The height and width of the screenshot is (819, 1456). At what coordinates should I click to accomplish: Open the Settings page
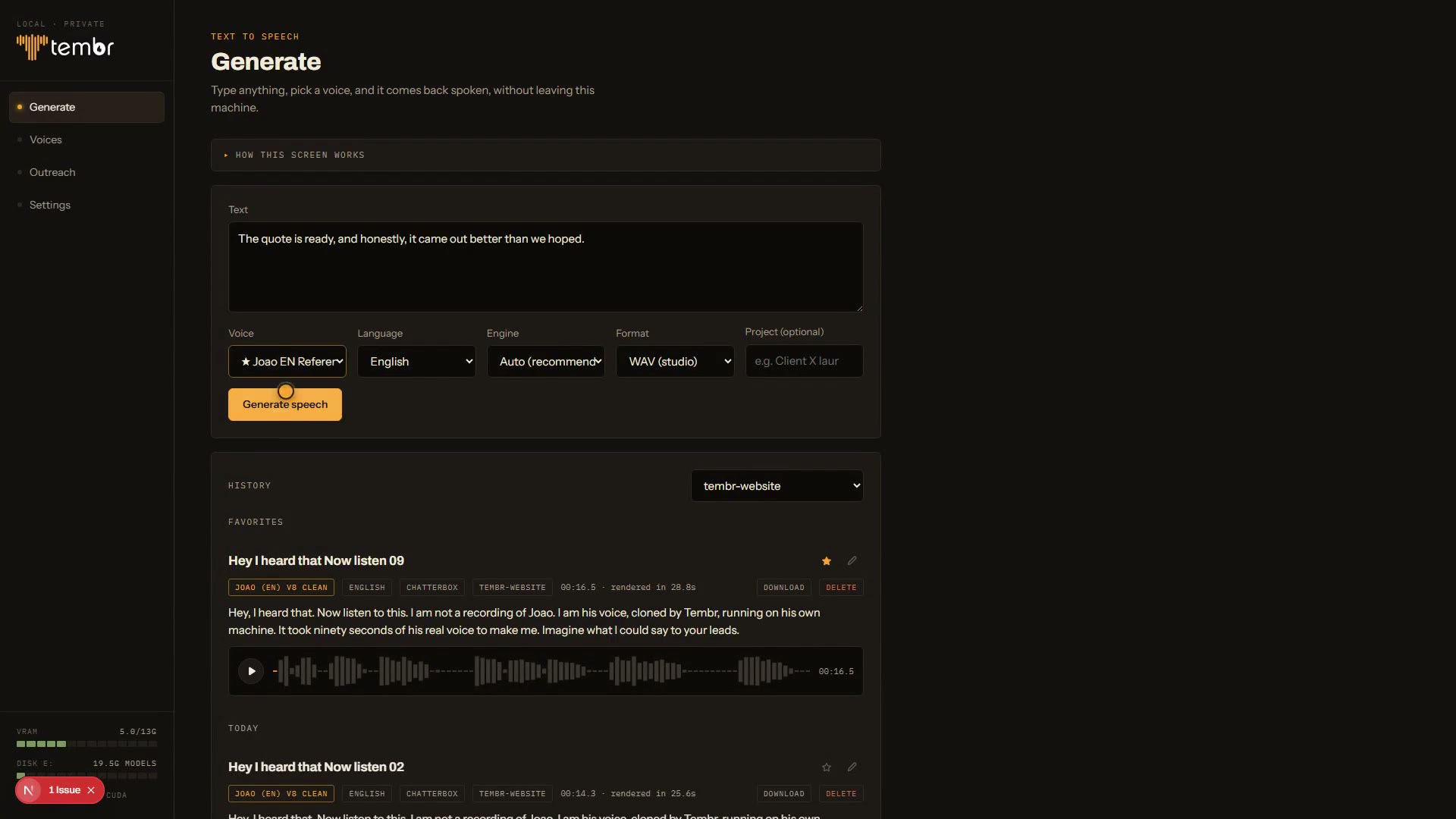(86, 205)
